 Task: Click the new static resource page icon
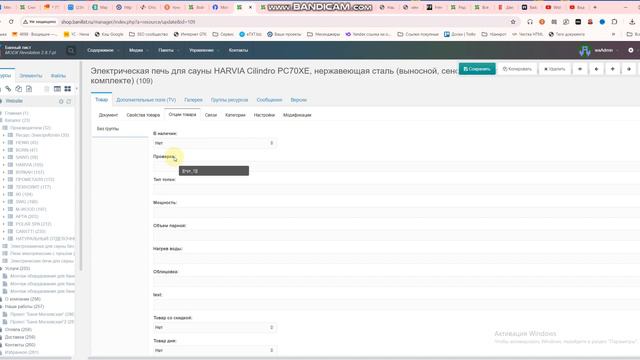29,89
